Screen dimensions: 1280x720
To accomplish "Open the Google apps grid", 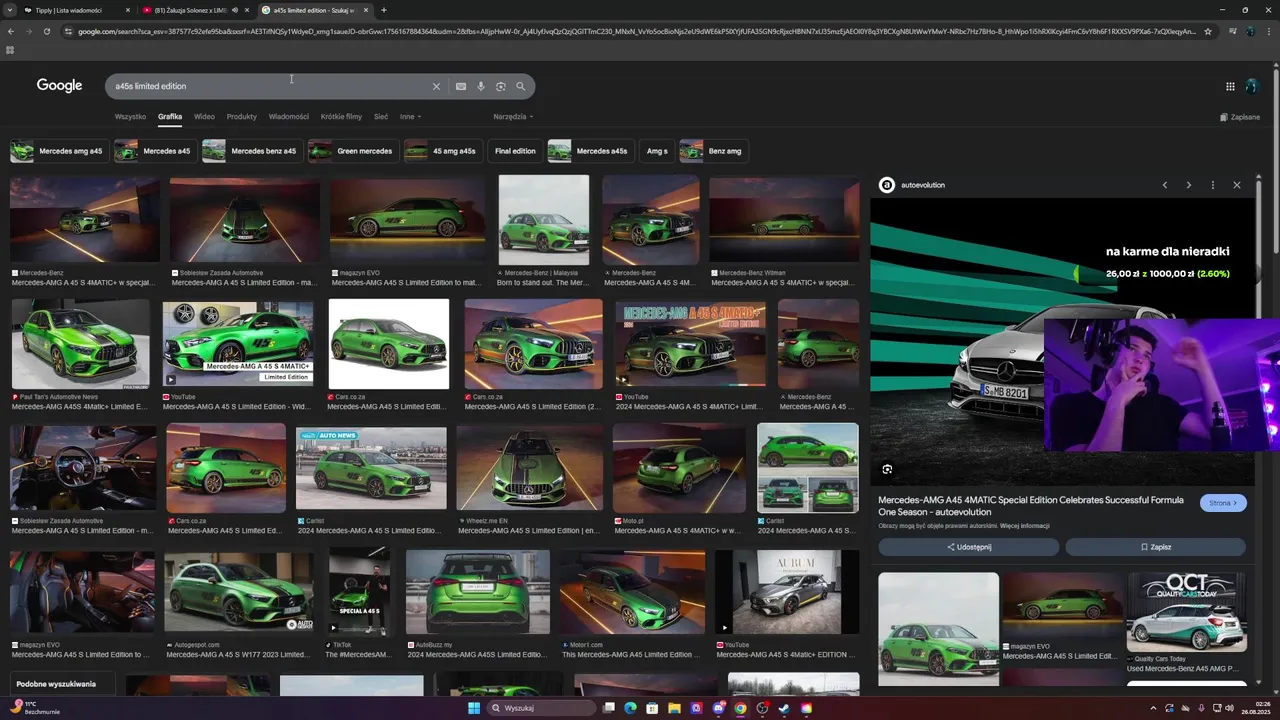I will point(1230,86).
